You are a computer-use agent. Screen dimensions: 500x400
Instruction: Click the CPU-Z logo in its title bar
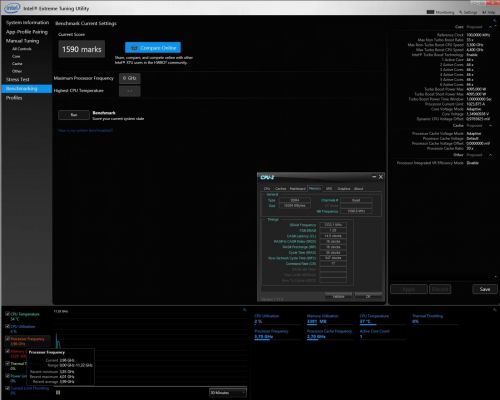pyautogui.click(x=267, y=177)
